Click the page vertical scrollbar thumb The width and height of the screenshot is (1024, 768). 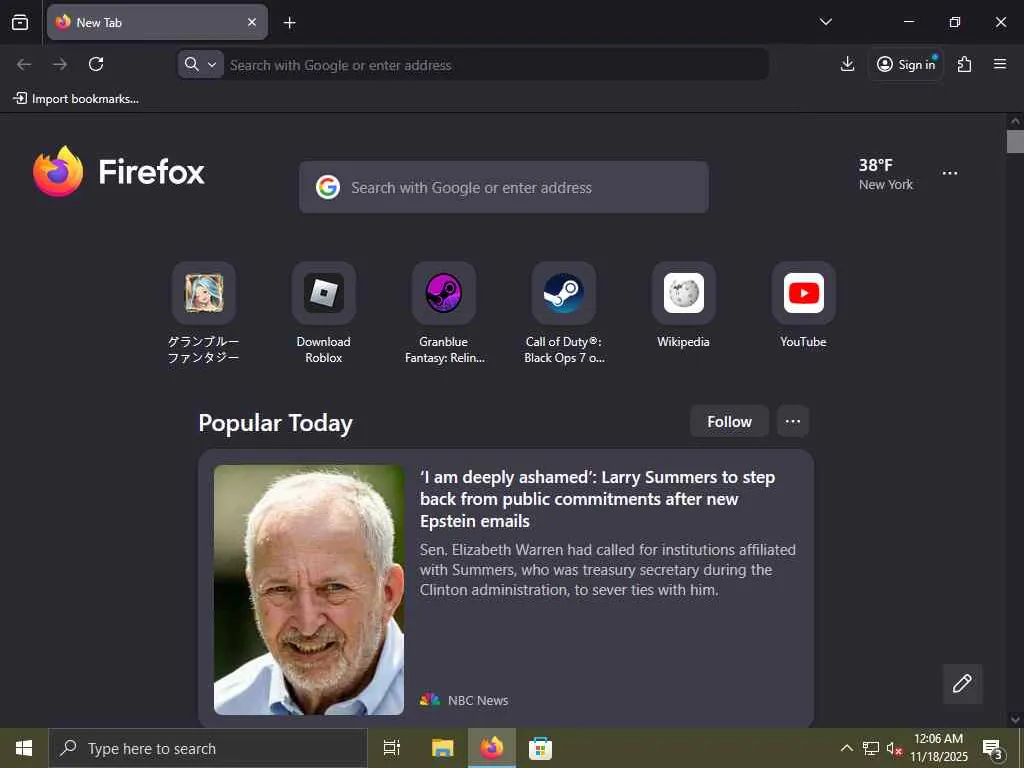[x=1015, y=142]
